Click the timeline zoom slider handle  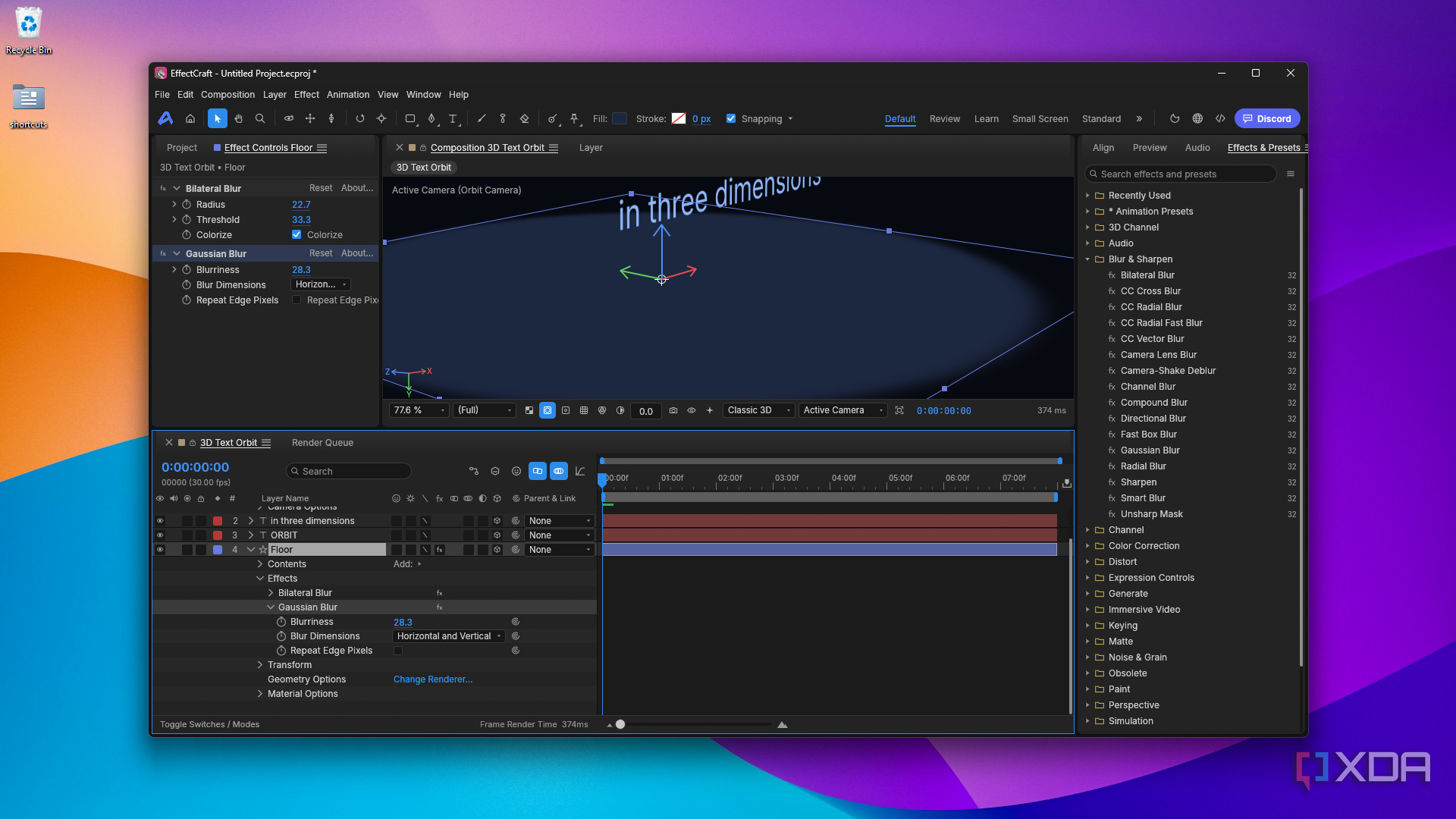pyautogui.click(x=620, y=724)
